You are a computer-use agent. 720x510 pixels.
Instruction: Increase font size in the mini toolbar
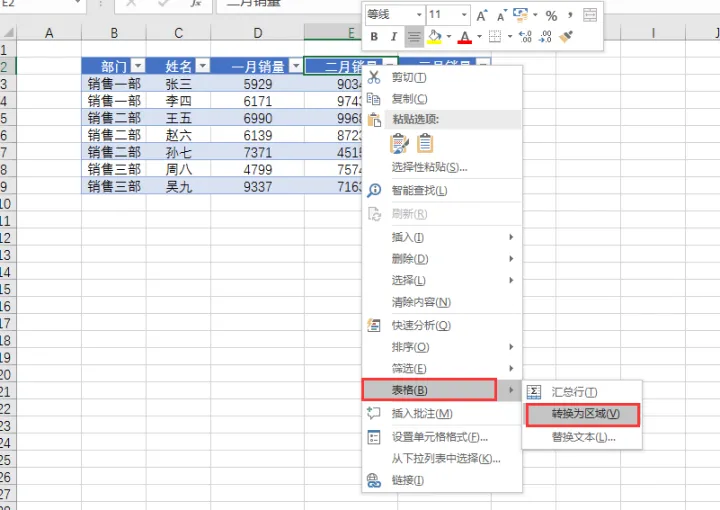[x=481, y=16]
